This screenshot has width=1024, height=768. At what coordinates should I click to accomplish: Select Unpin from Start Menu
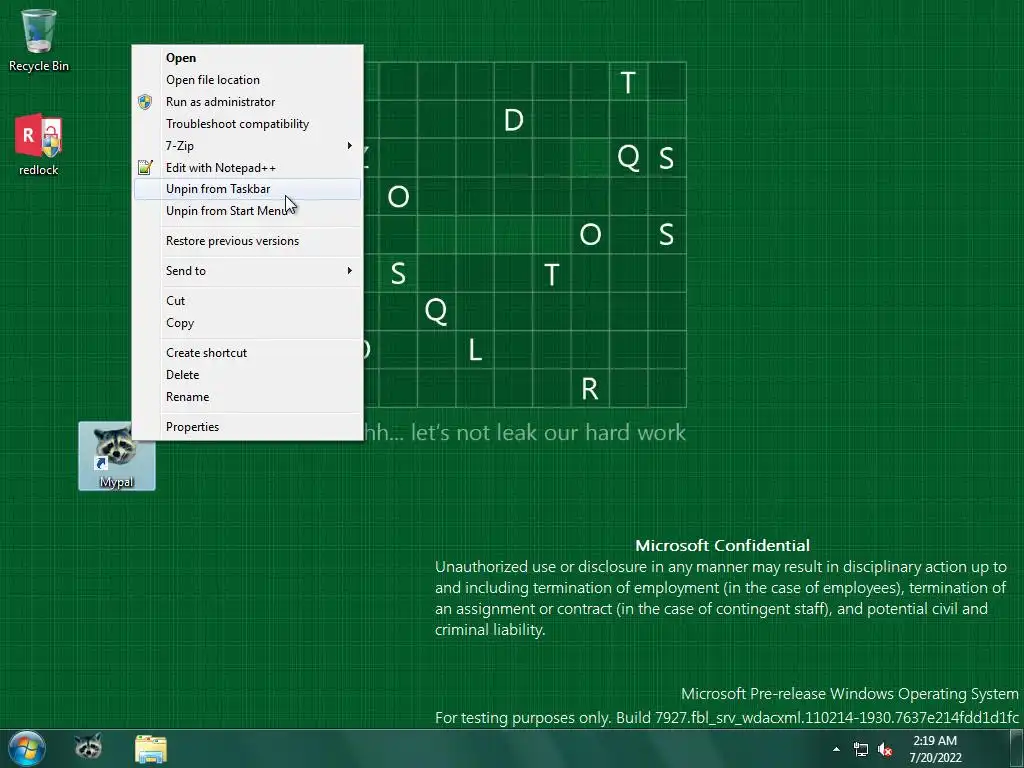tap(248, 211)
